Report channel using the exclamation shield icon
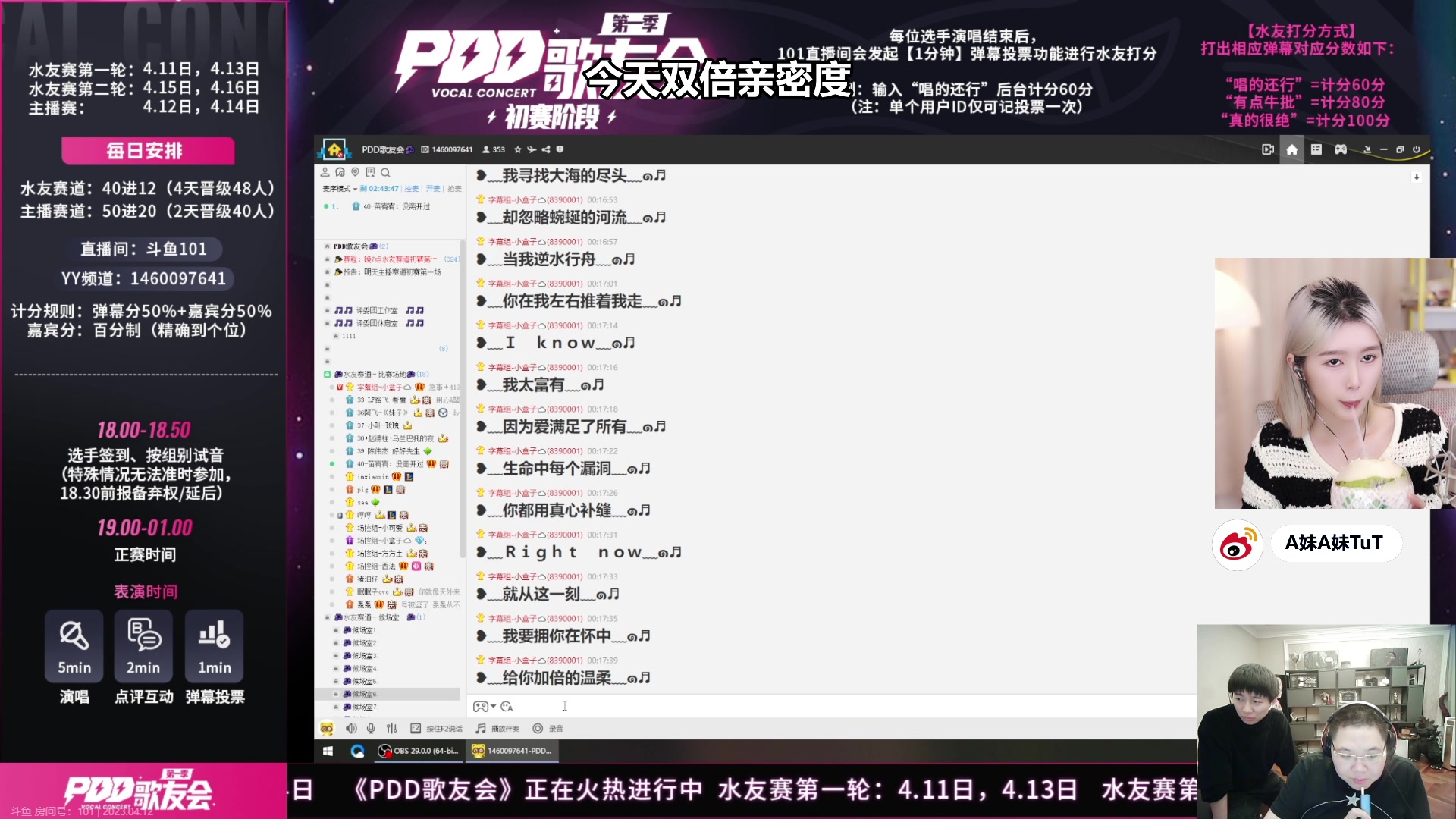 [x=560, y=149]
